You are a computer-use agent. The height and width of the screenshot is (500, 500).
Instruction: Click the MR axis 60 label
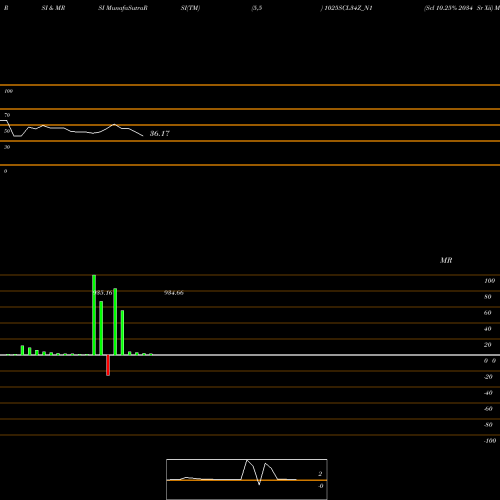[487, 313]
